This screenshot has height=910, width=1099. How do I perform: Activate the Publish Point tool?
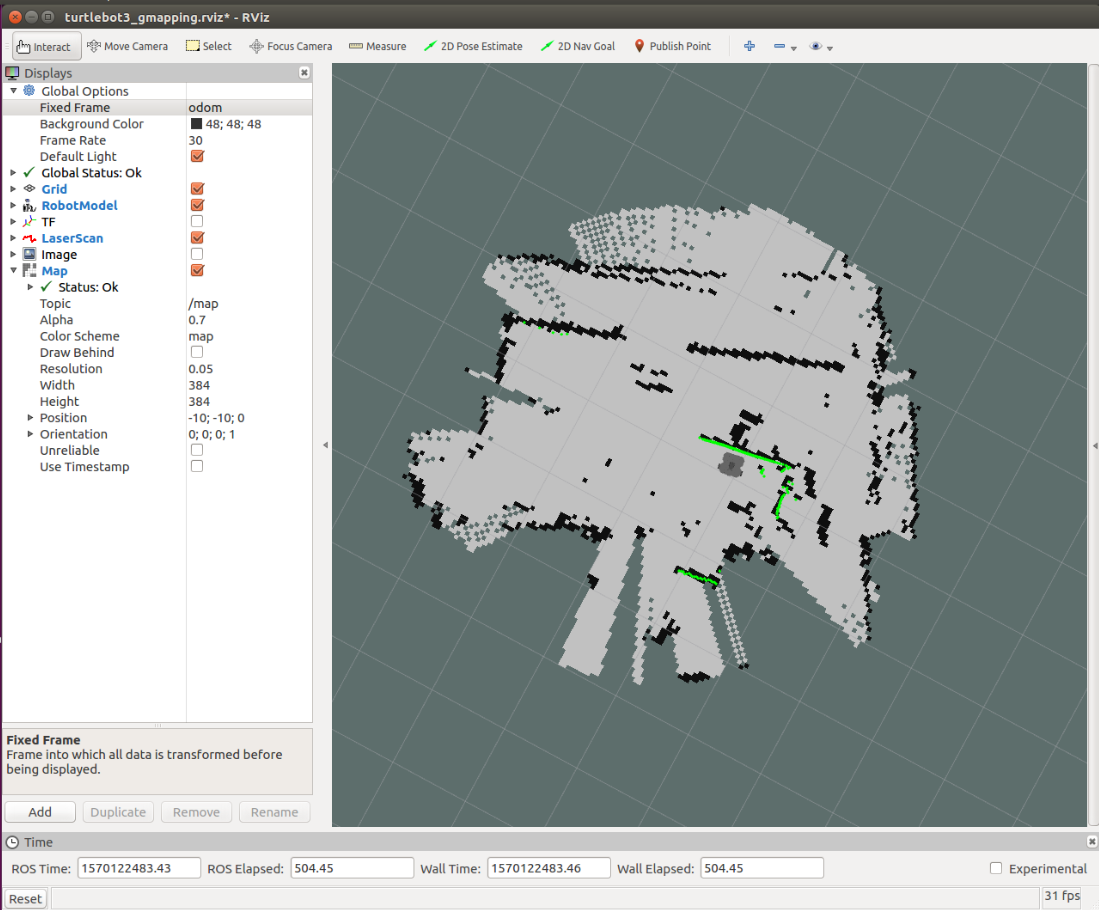672,46
